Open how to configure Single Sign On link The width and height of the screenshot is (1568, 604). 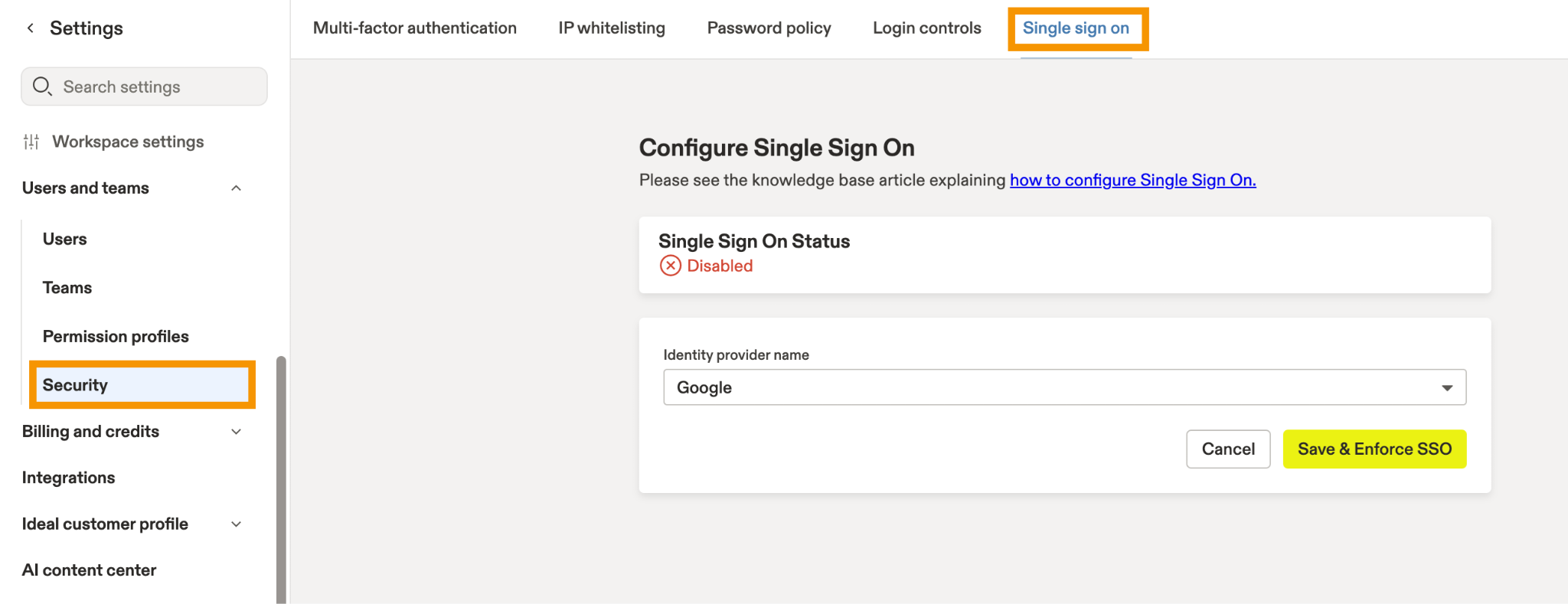click(x=1133, y=180)
